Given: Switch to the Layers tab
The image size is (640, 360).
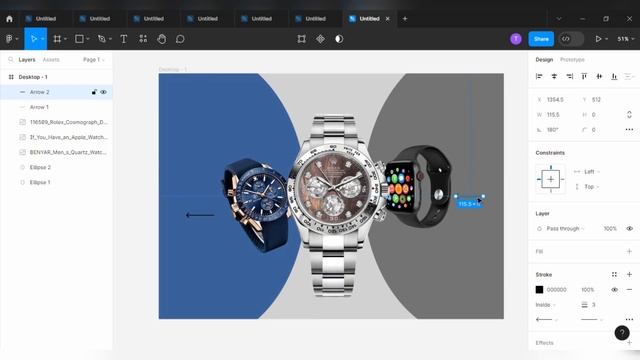Looking at the screenshot, I should click(x=27, y=60).
